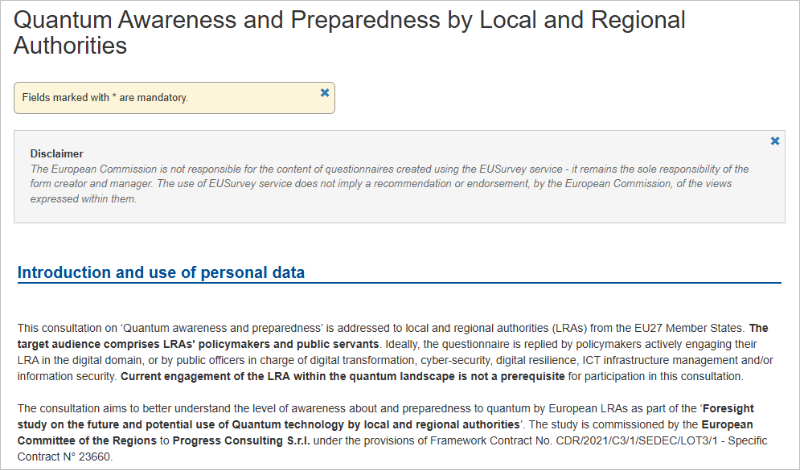Viewport: 800px width, 470px height.
Task: Click the blue line under the Introduction heading
Action: (x=400, y=283)
